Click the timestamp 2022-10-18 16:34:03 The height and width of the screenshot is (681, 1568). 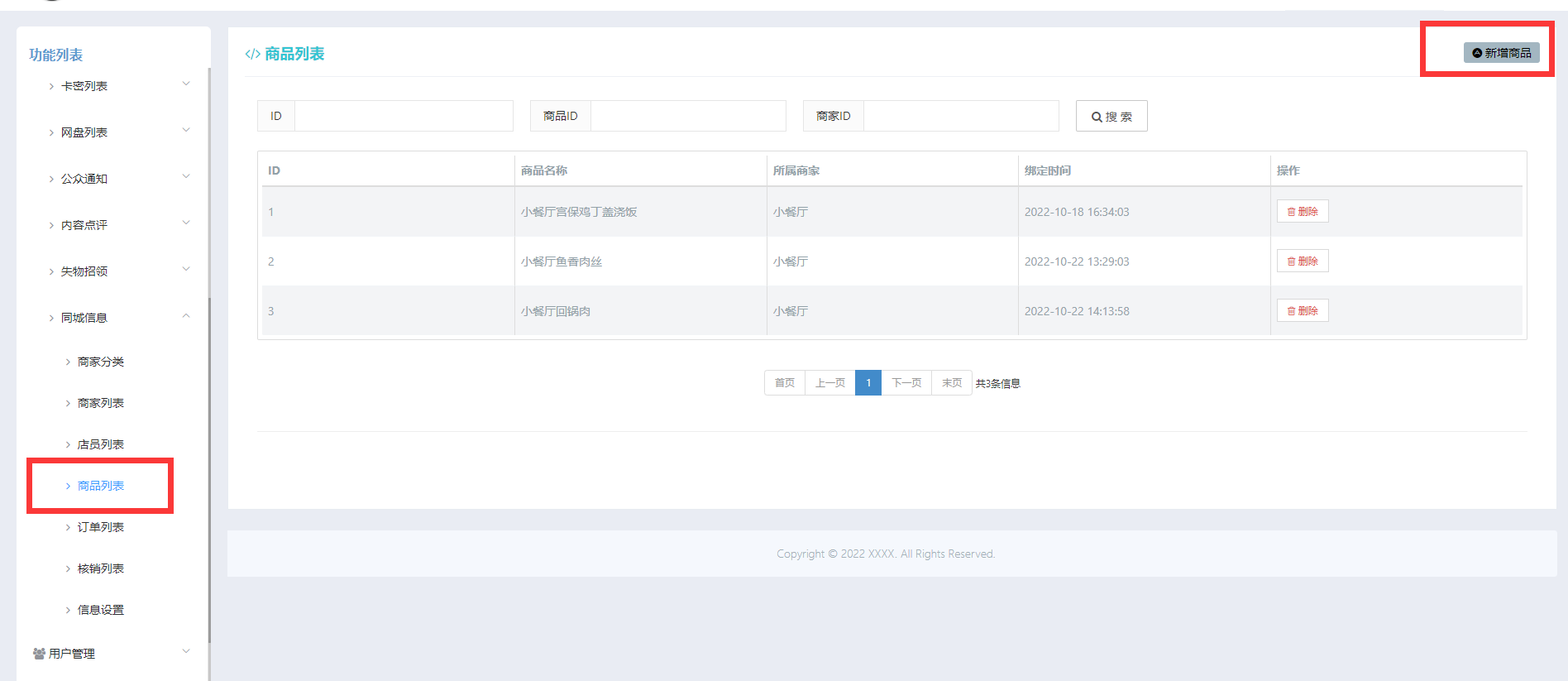[1076, 212]
